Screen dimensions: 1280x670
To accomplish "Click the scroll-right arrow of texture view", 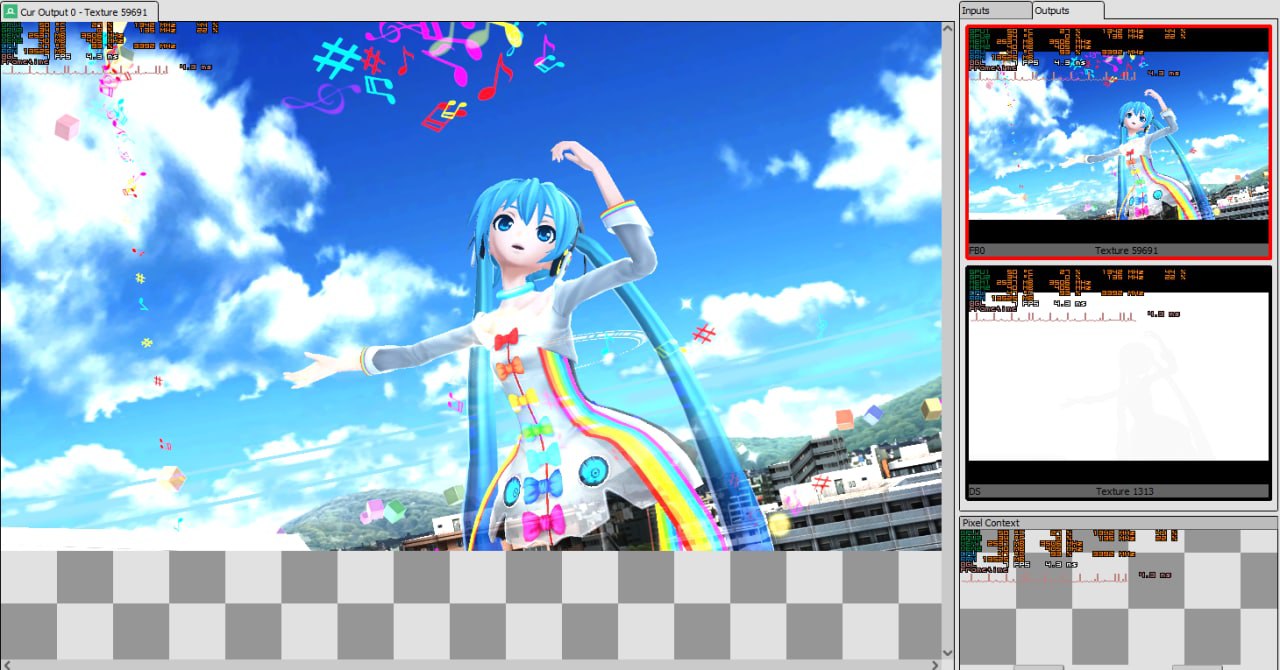I will coord(936,665).
